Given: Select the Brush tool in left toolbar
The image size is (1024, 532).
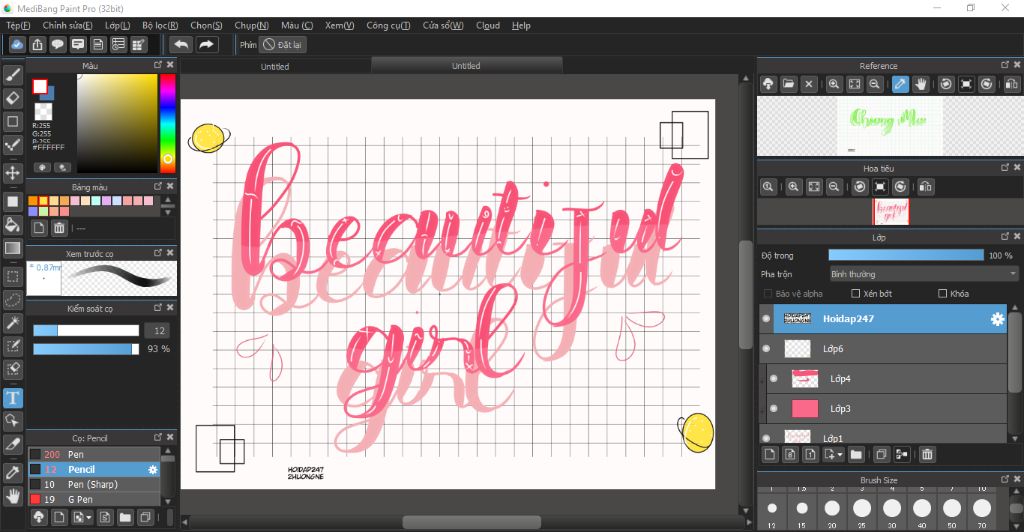Looking at the screenshot, I should [x=12, y=75].
